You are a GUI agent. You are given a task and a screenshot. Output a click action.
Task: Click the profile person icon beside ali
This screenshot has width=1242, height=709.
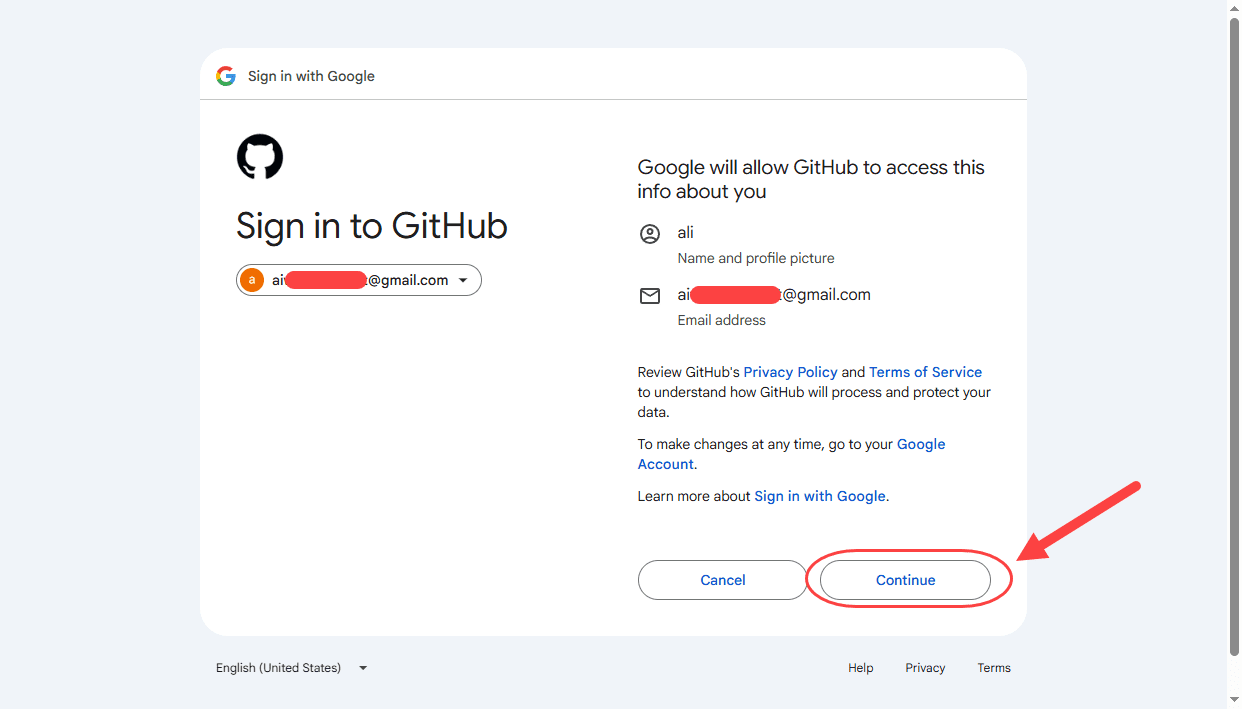coord(650,234)
